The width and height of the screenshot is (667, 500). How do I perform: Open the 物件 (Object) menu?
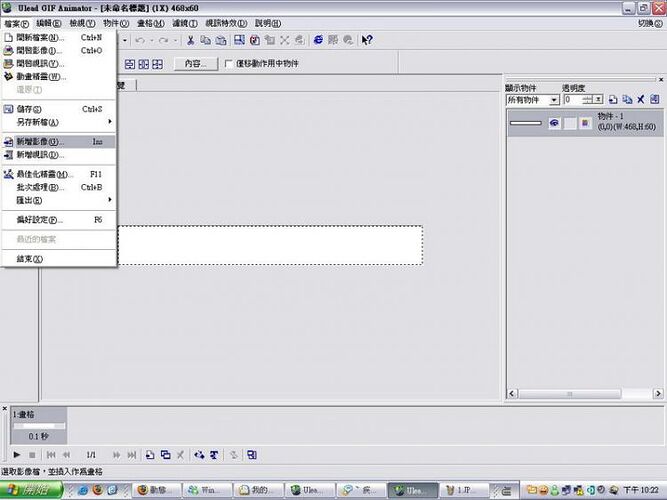(116, 23)
